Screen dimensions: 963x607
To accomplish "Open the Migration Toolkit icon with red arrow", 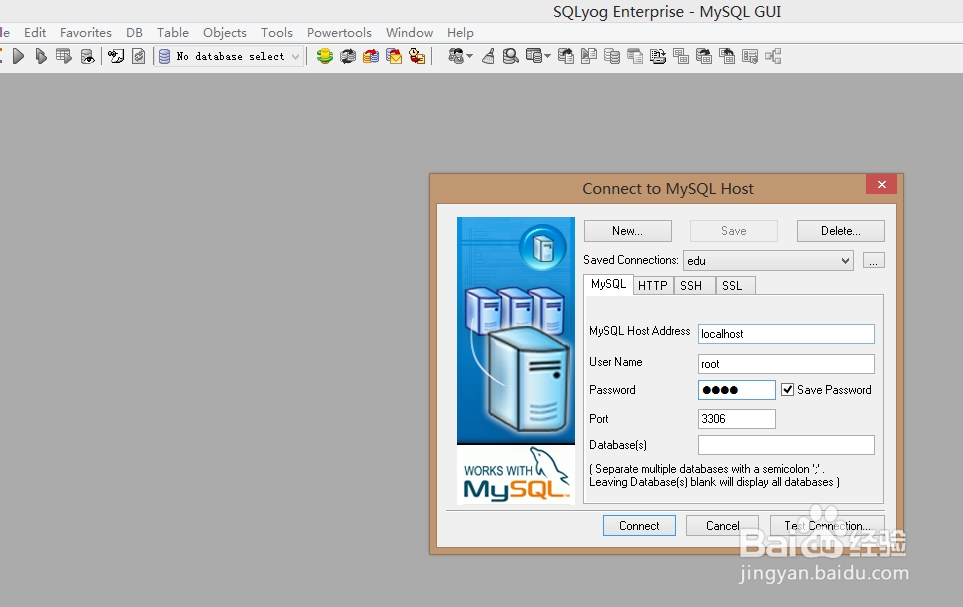I will point(371,57).
